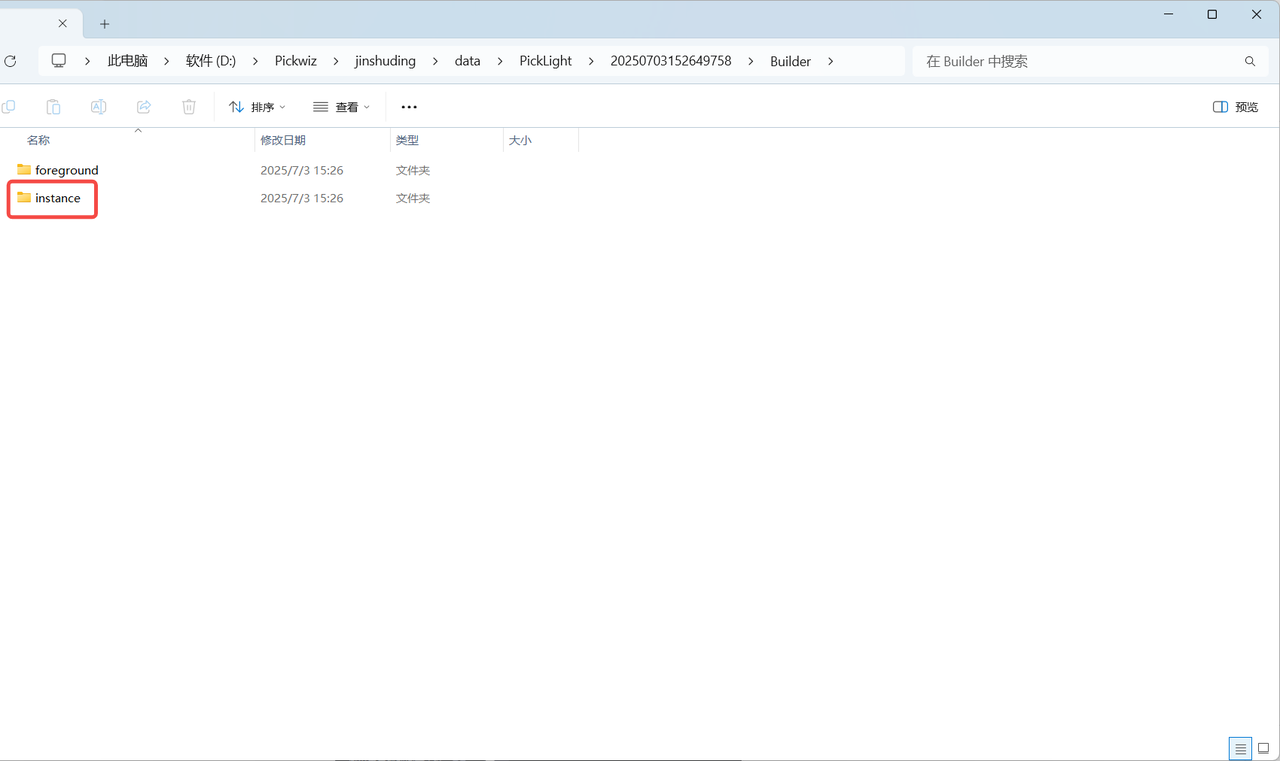Click the rename icon in toolbar
This screenshot has width=1280, height=761.
(x=98, y=107)
